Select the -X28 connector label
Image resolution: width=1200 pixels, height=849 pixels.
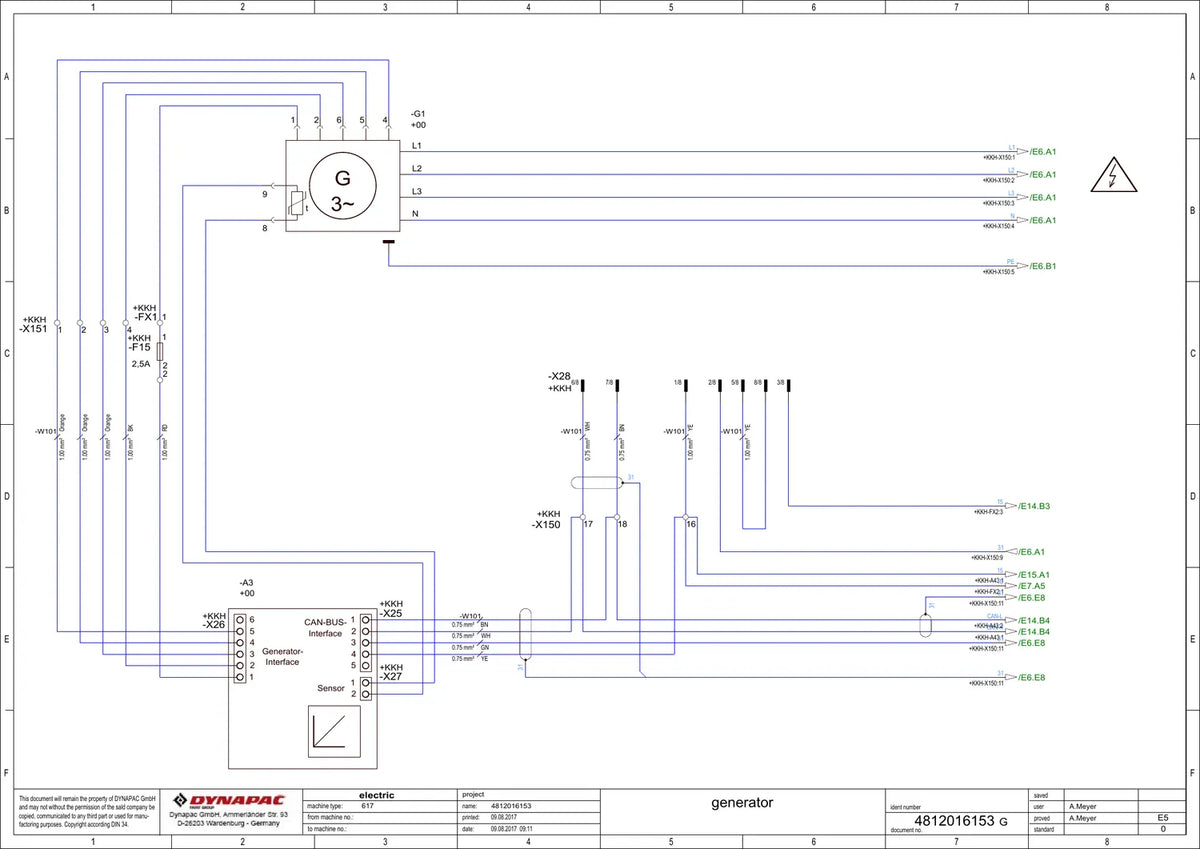[558, 376]
